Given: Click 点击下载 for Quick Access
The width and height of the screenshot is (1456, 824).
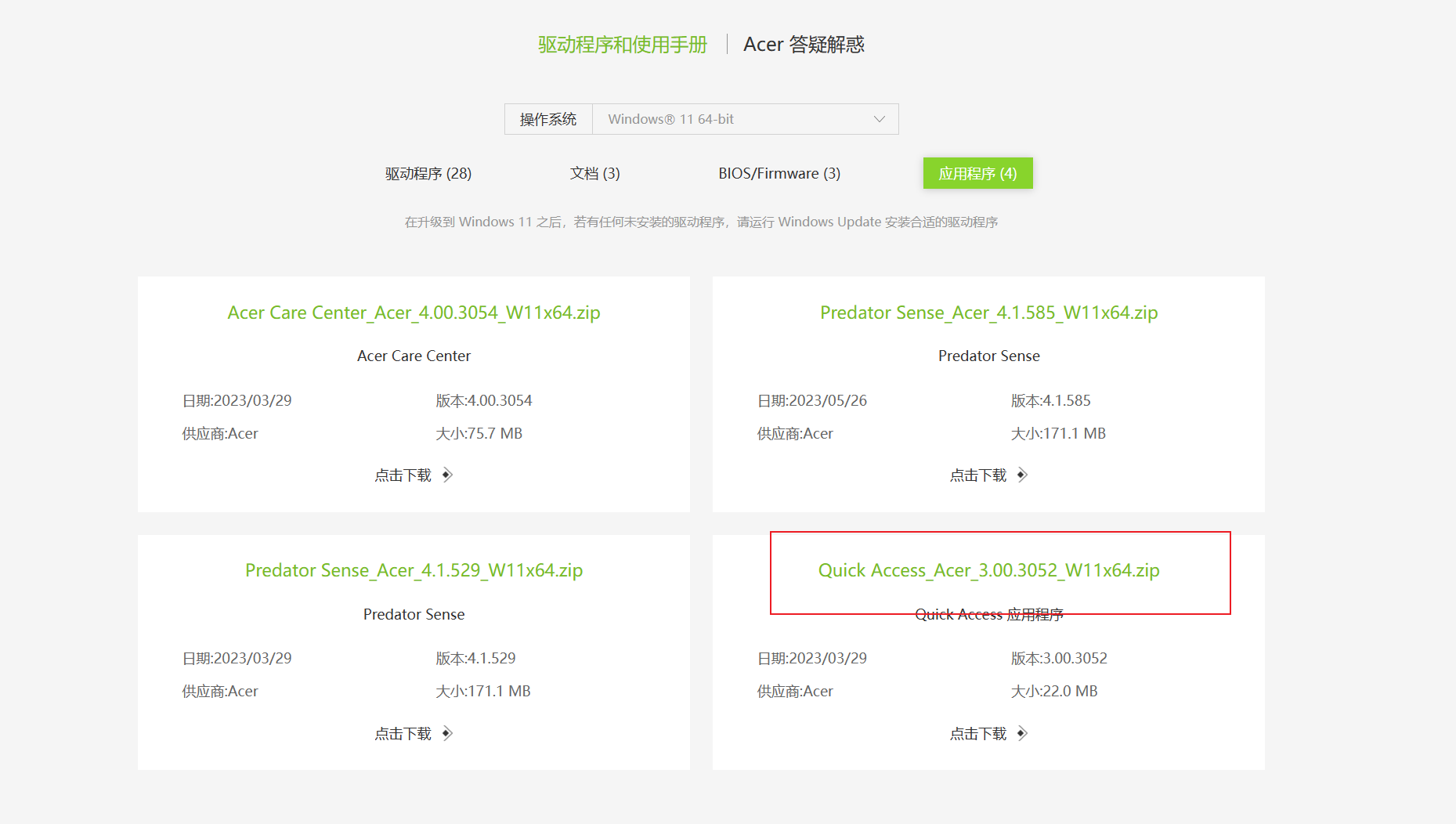Looking at the screenshot, I should tap(978, 733).
